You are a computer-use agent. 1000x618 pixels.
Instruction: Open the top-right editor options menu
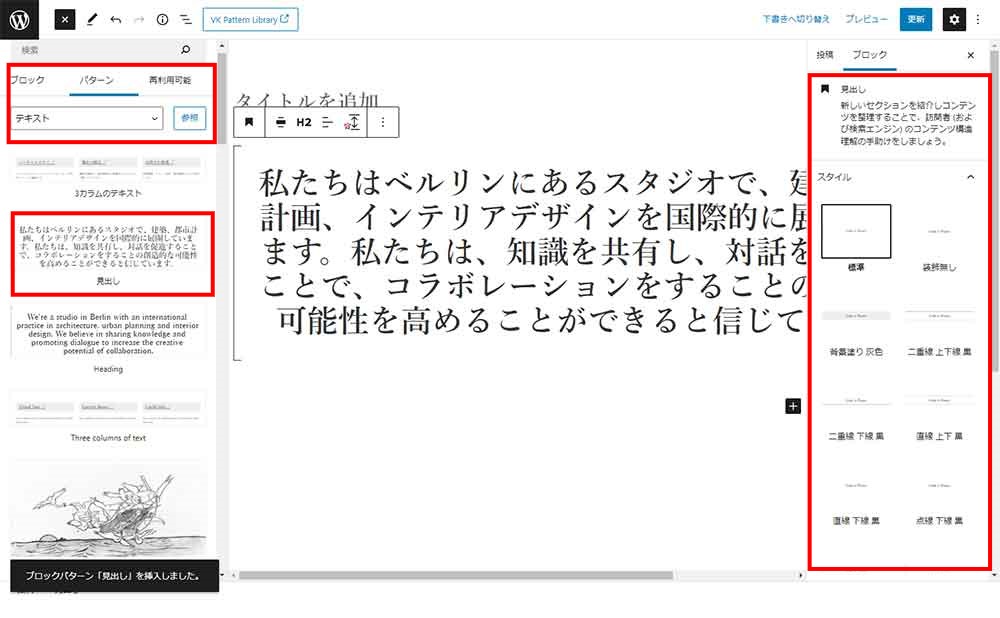(979, 19)
